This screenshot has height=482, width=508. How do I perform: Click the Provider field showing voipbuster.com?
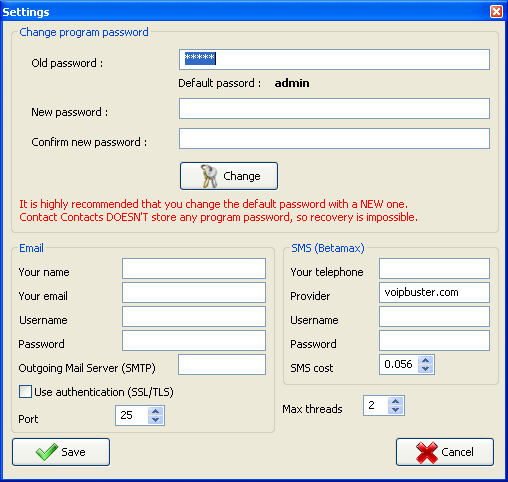(434, 292)
